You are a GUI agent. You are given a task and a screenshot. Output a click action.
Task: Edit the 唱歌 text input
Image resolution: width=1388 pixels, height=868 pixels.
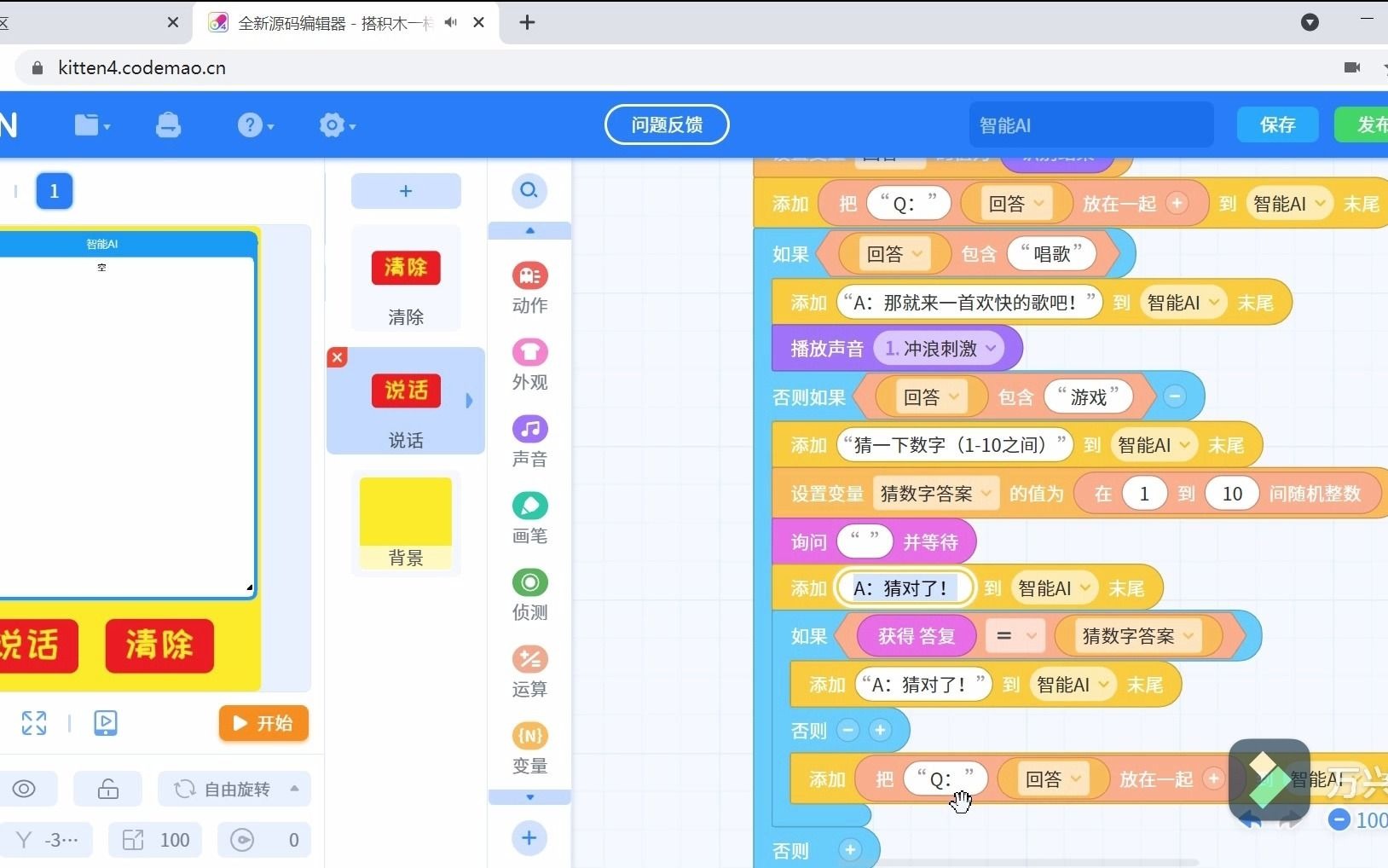(1051, 253)
